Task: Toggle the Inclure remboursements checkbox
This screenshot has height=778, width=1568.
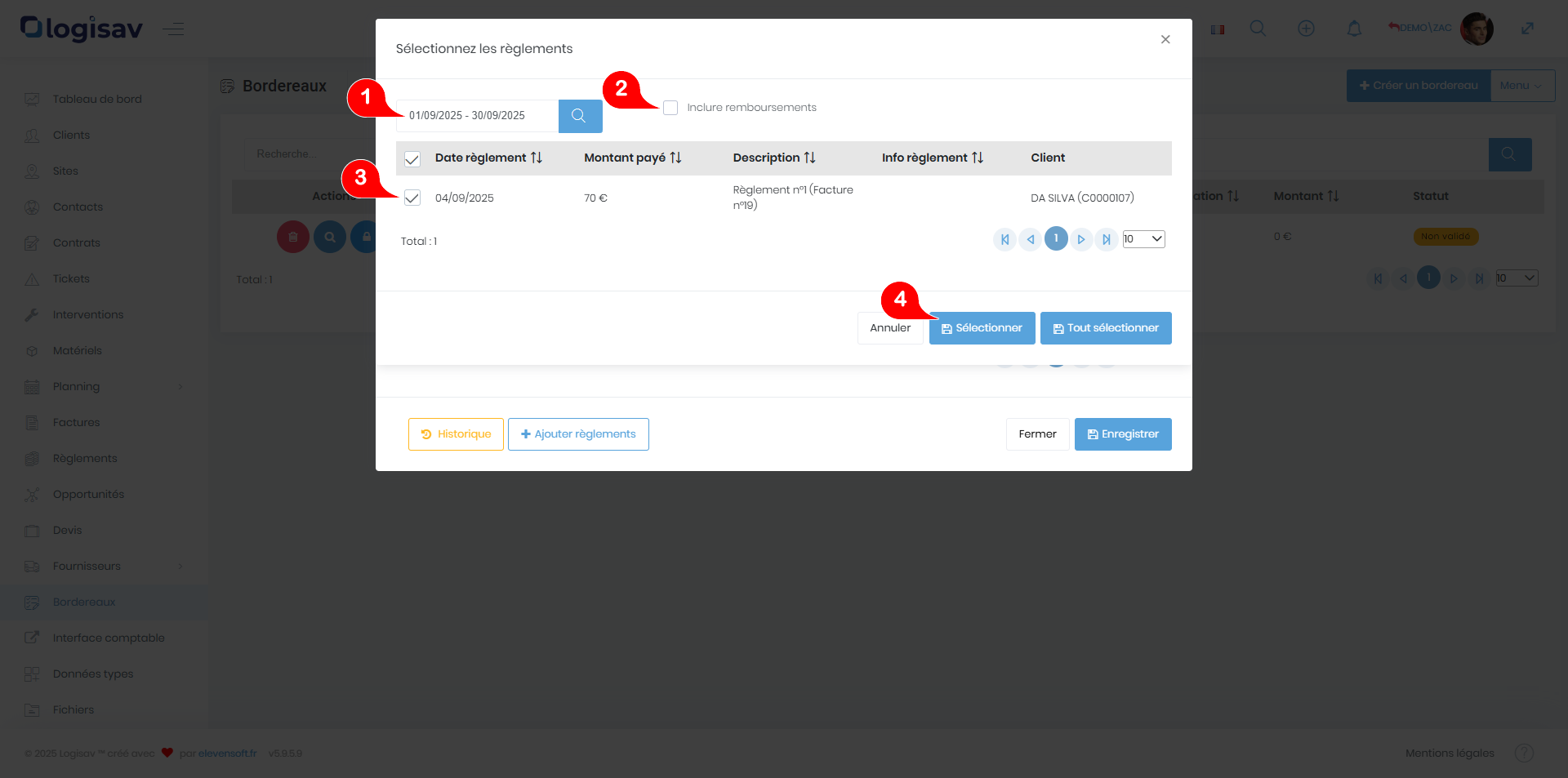Action: pyautogui.click(x=670, y=108)
